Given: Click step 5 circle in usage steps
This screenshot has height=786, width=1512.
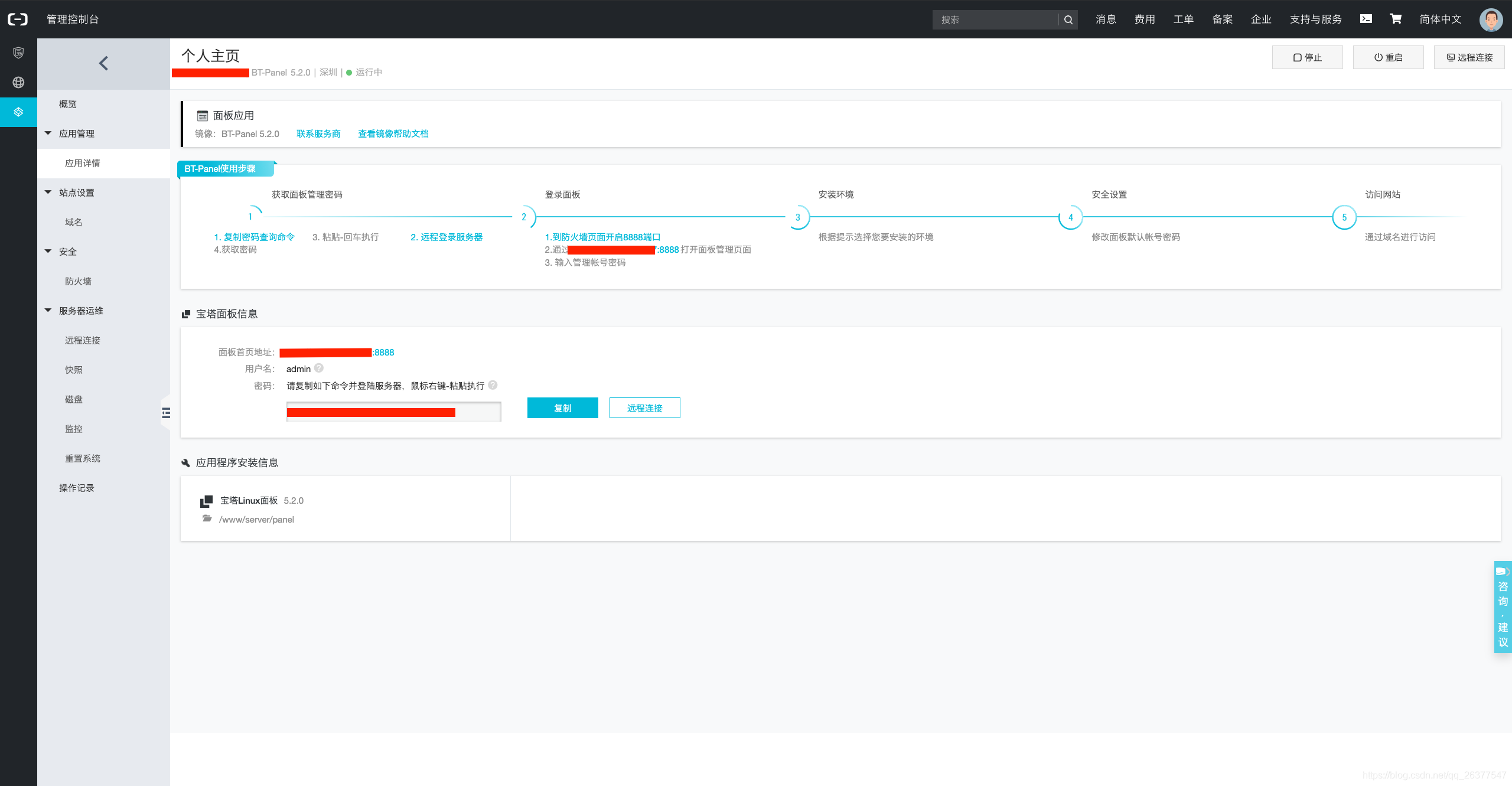Looking at the screenshot, I should 1344,217.
